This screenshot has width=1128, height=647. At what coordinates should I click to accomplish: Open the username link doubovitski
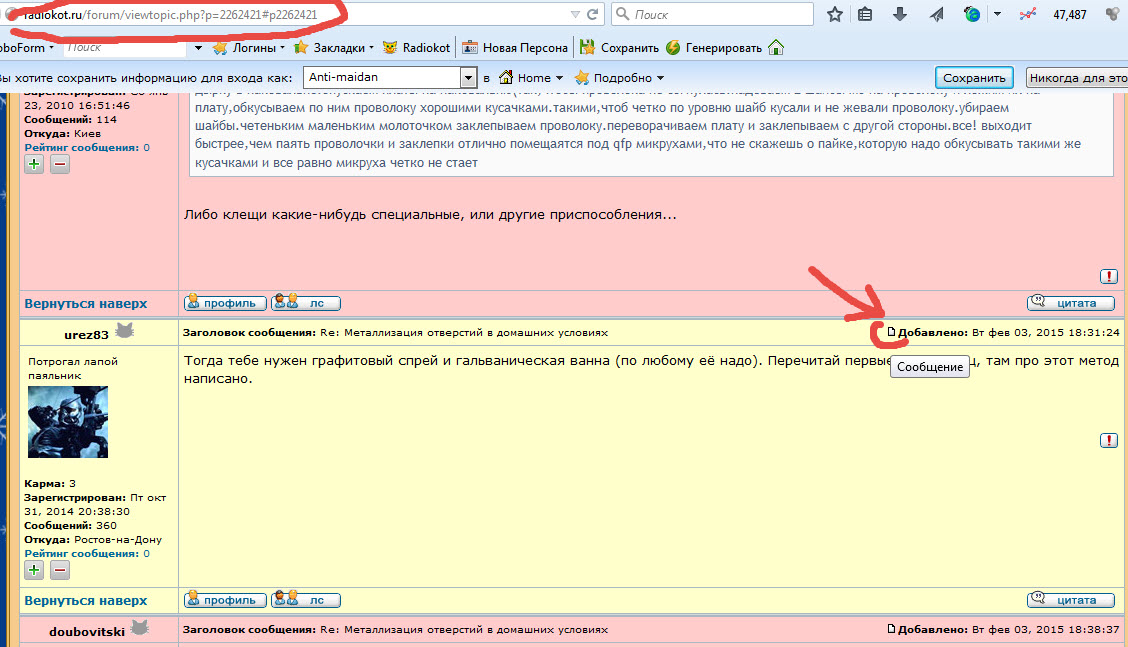(87, 632)
